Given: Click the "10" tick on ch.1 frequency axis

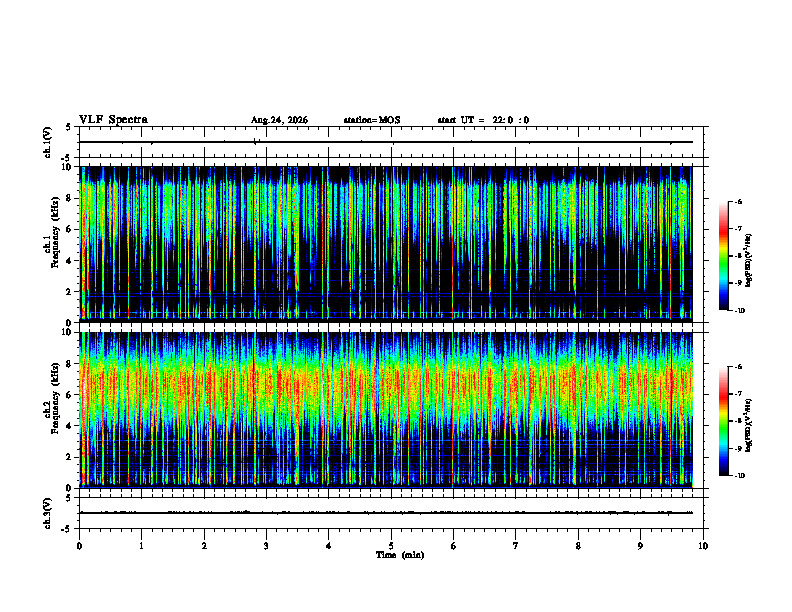Looking at the screenshot, I should click(69, 167).
